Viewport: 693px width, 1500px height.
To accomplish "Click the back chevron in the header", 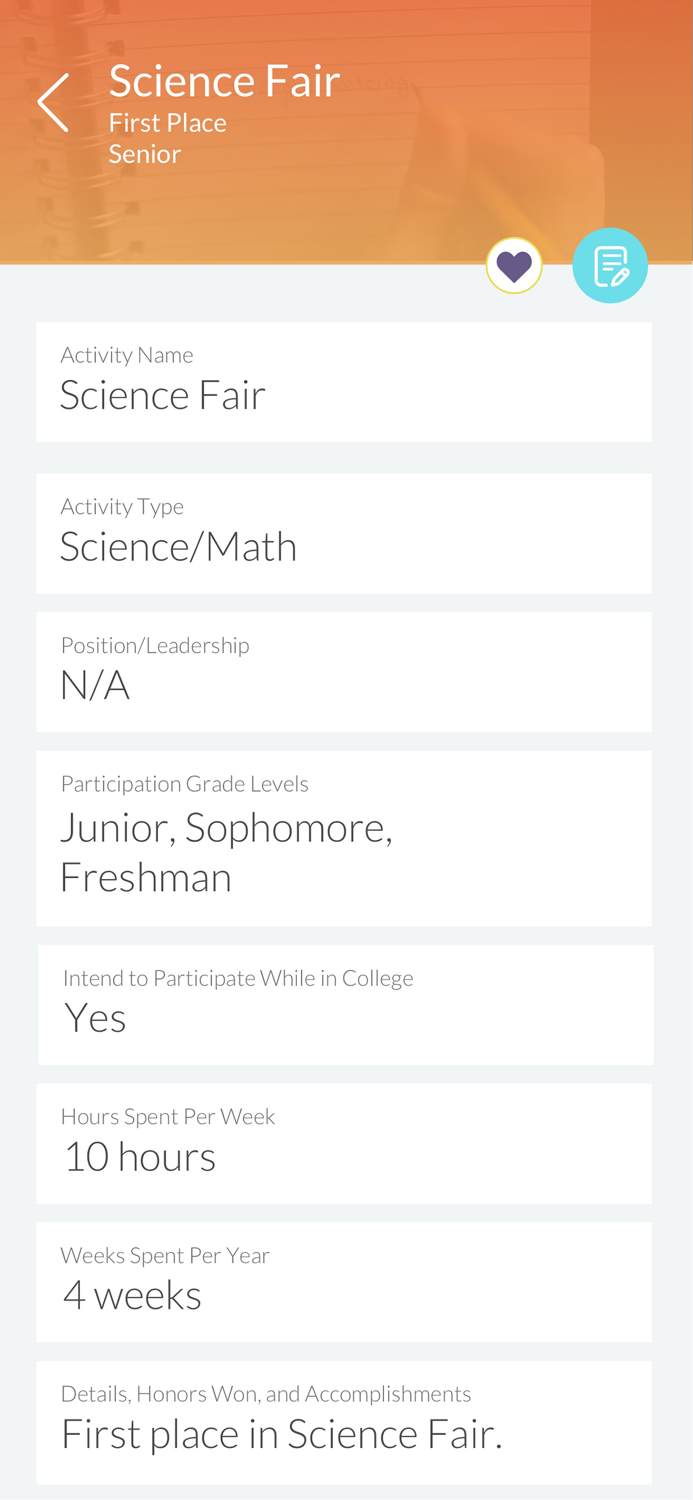I will pyautogui.click(x=52, y=98).
